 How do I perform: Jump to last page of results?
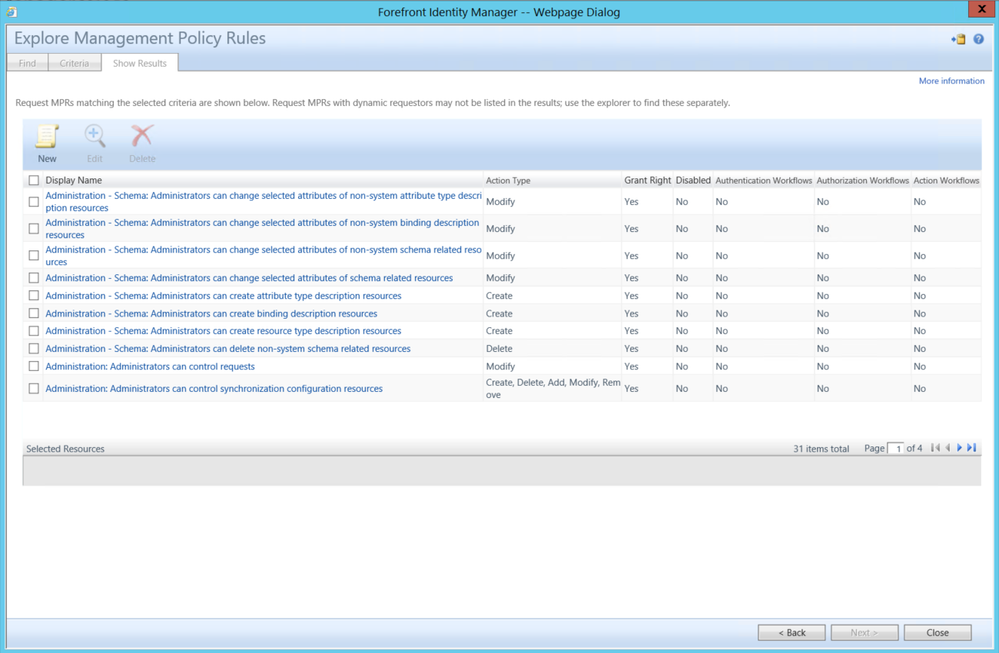(x=972, y=448)
